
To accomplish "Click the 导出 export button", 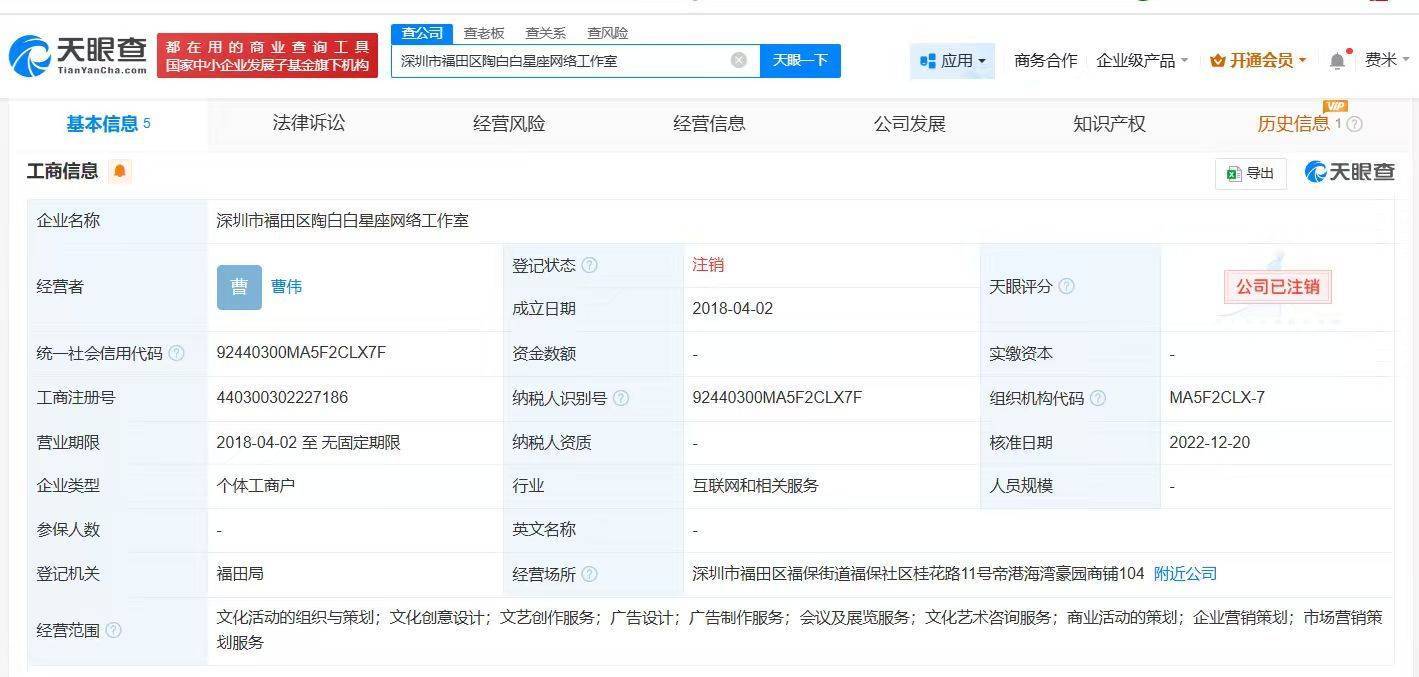I will pos(1250,173).
